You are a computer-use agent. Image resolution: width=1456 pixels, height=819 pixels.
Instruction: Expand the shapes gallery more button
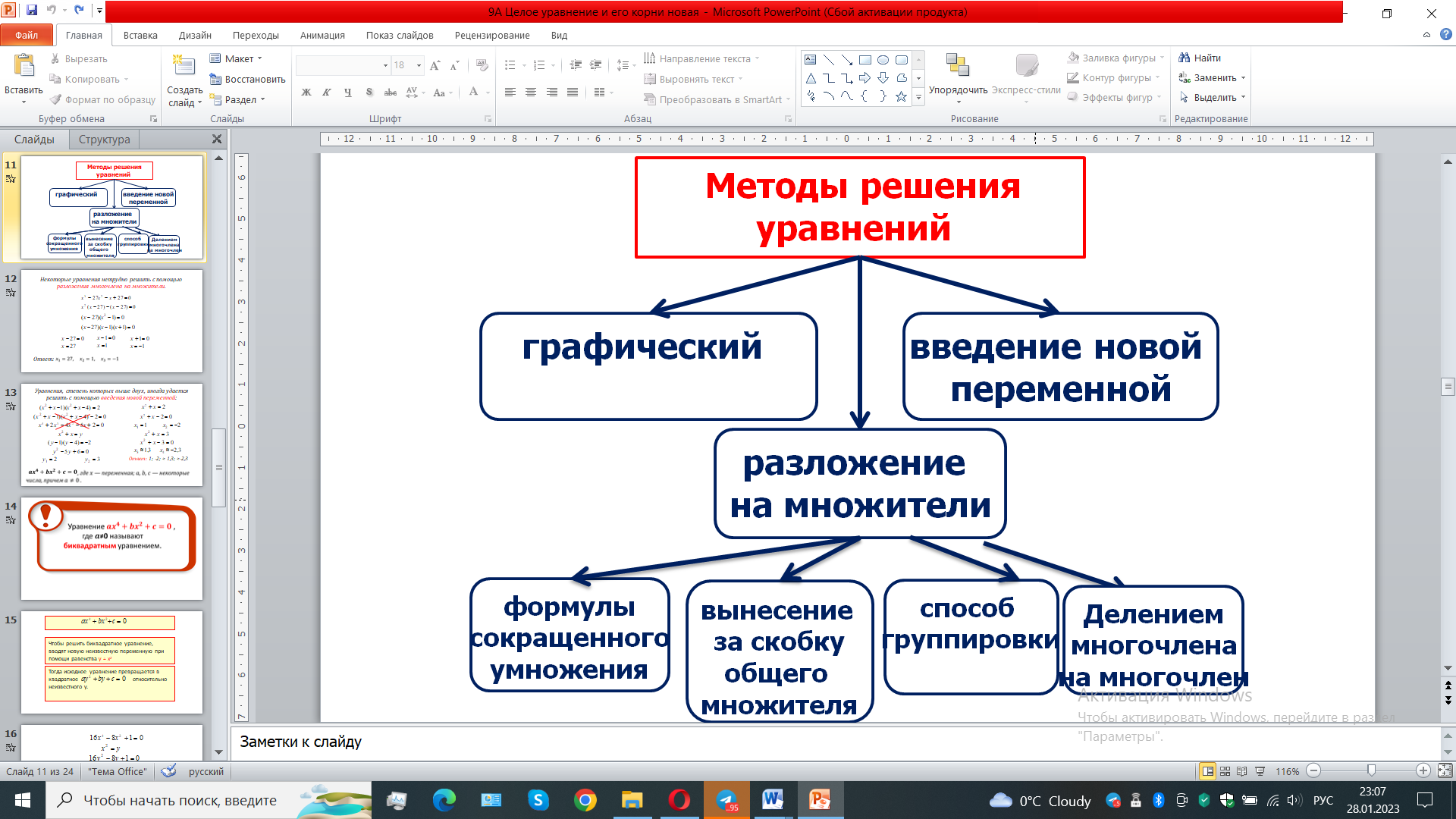[x=918, y=97]
